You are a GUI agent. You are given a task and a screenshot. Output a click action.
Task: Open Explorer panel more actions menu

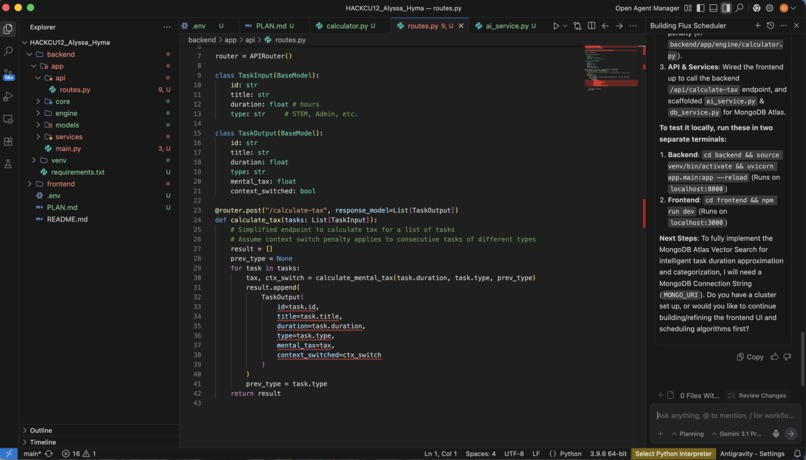click(x=167, y=27)
